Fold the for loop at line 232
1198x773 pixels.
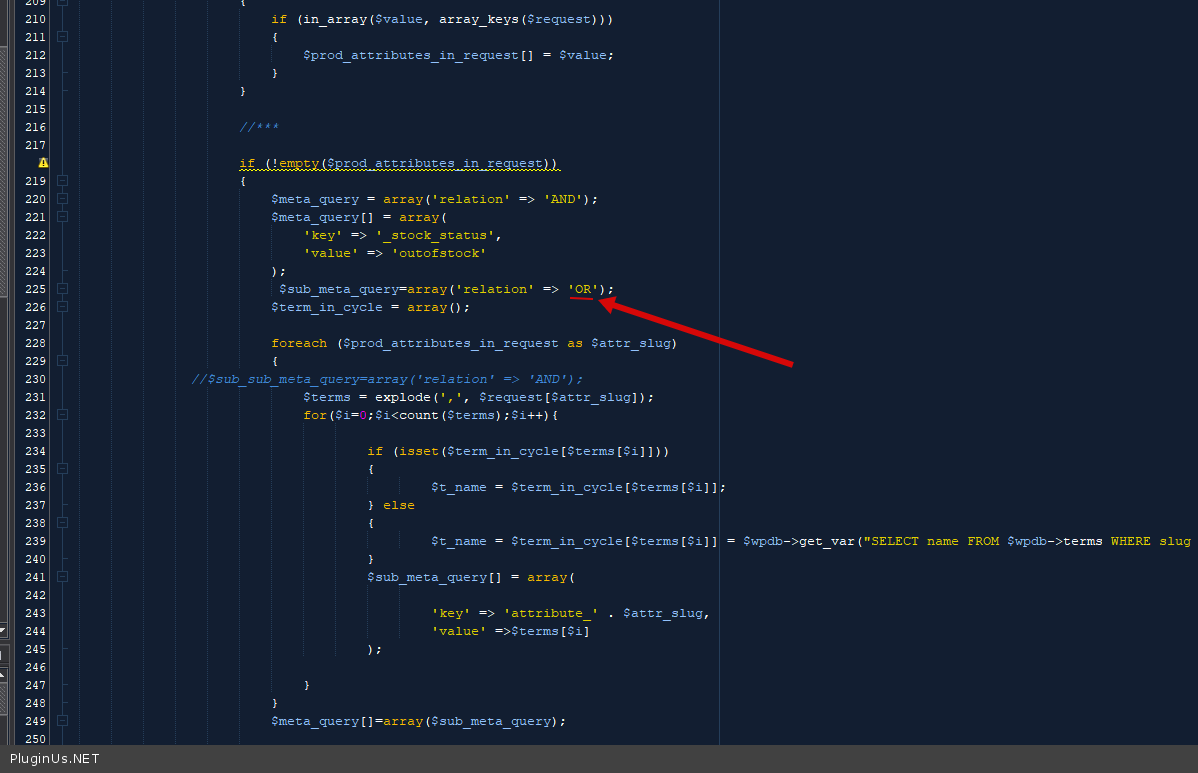tap(63, 415)
